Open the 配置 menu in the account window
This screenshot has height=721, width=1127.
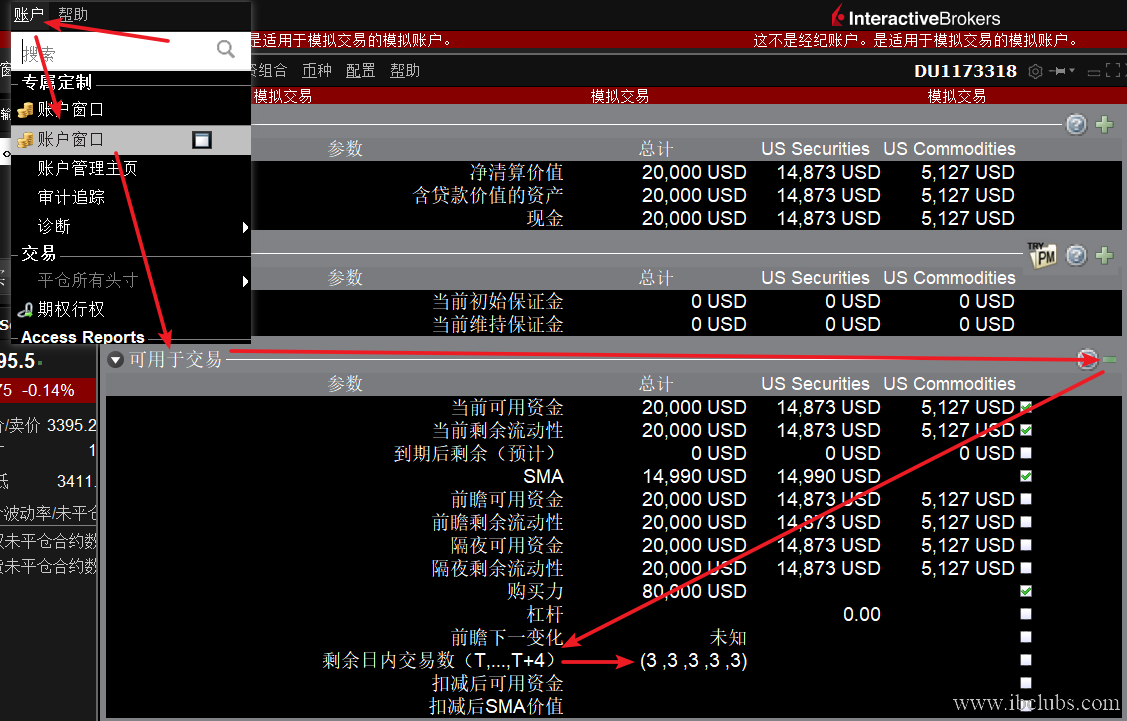coord(360,70)
